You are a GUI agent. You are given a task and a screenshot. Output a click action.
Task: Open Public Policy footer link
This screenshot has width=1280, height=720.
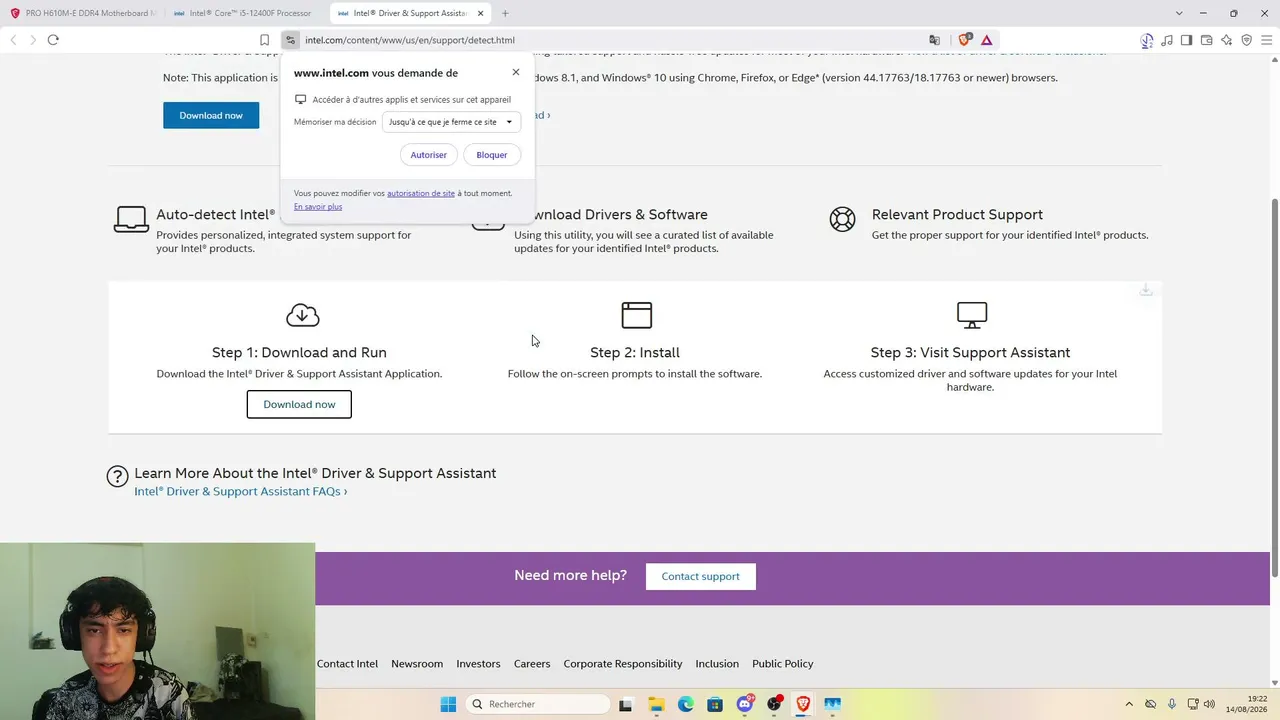(x=783, y=664)
